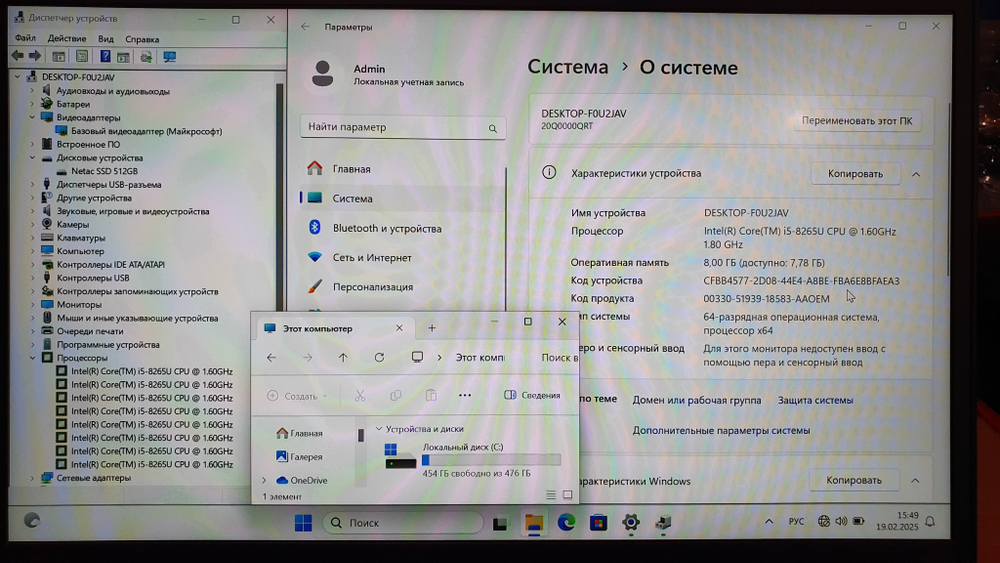The image size is (1000, 563).
Task: Expand the Сетевые адаптеры tree node
Action: (x=32, y=478)
